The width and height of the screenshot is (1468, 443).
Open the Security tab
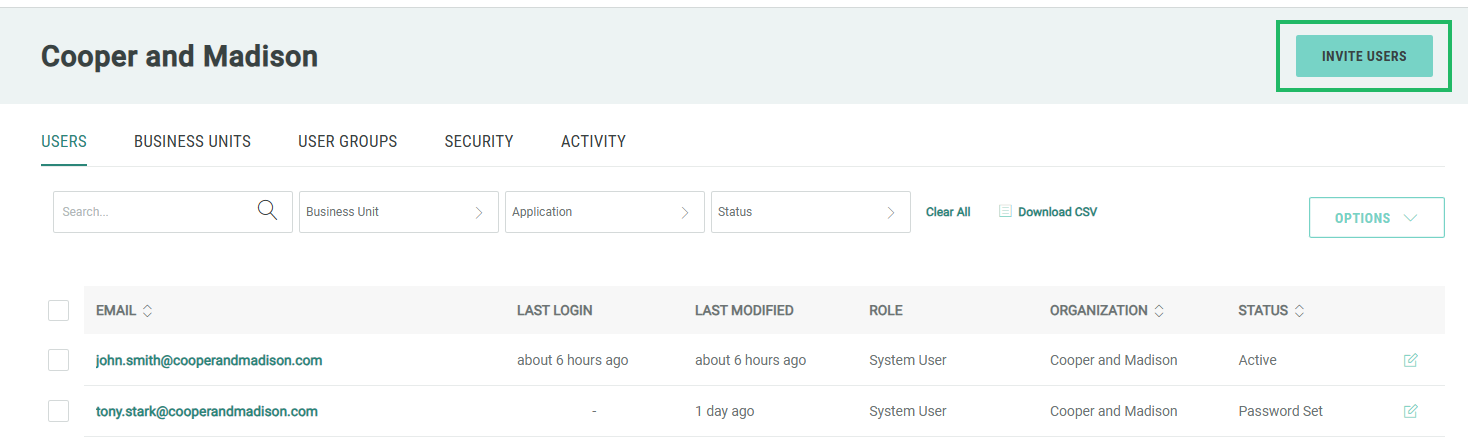coord(479,142)
